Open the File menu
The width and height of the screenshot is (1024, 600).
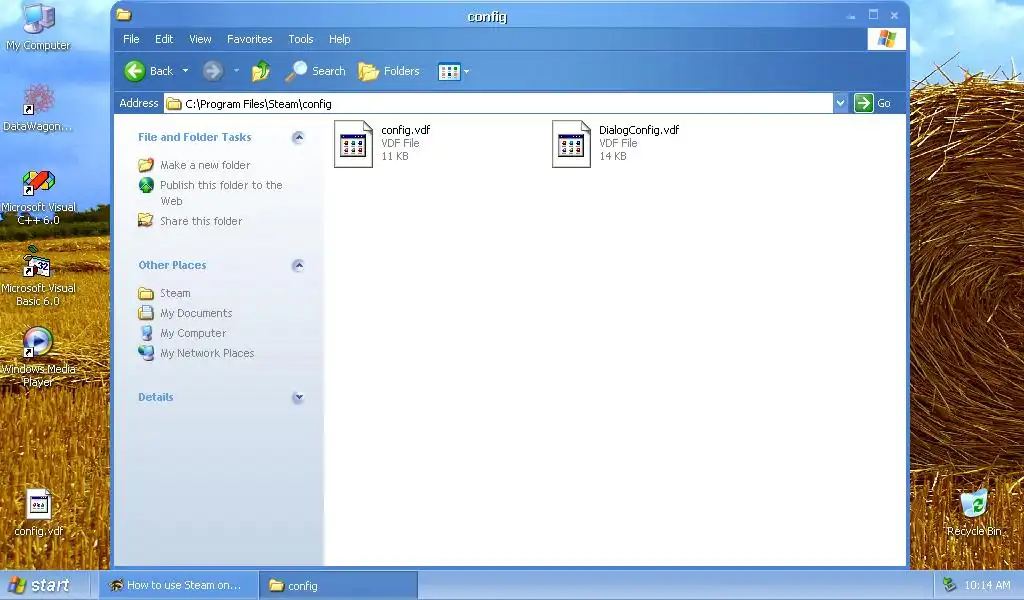(x=131, y=39)
